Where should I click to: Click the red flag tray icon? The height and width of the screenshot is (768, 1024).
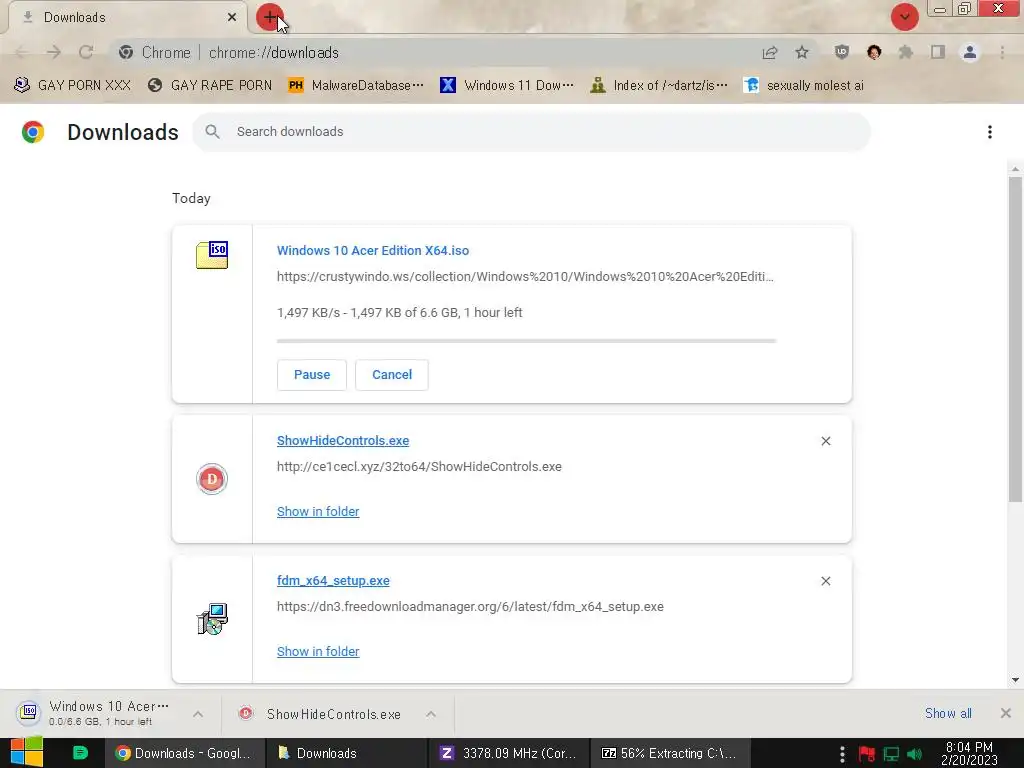point(867,754)
